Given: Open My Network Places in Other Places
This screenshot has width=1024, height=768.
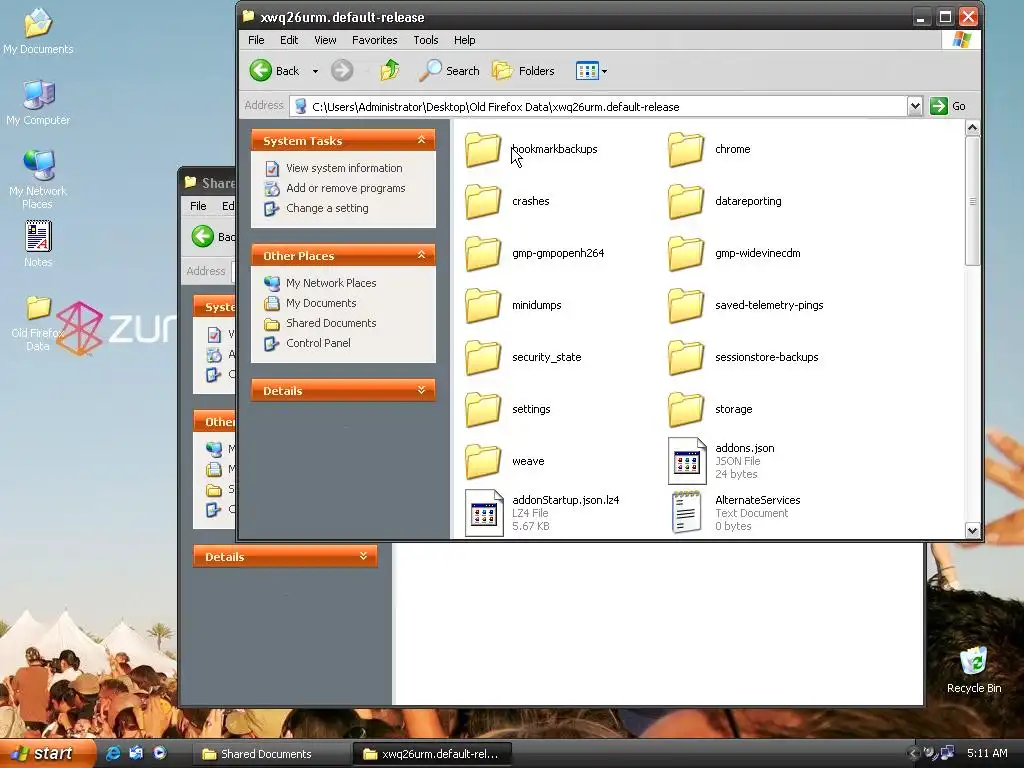Looking at the screenshot, I should pyautogui.click(x=331, y=283).
